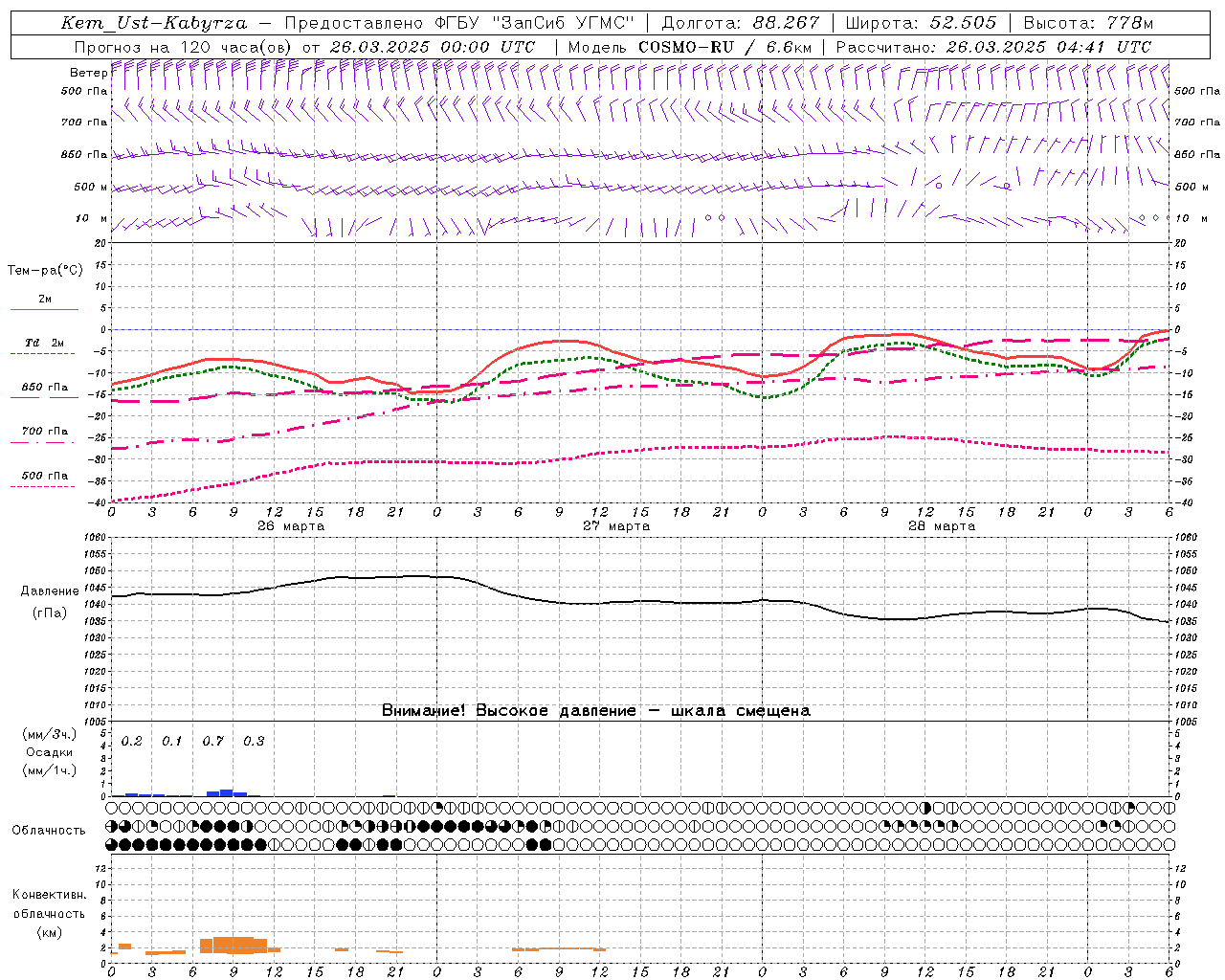
Task: Click the '850 гПа' temperature legend entry
Action: (45, 387)
